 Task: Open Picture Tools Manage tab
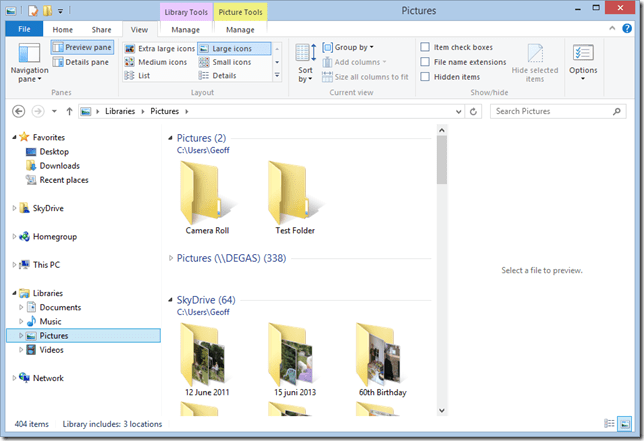pos(240,30)
